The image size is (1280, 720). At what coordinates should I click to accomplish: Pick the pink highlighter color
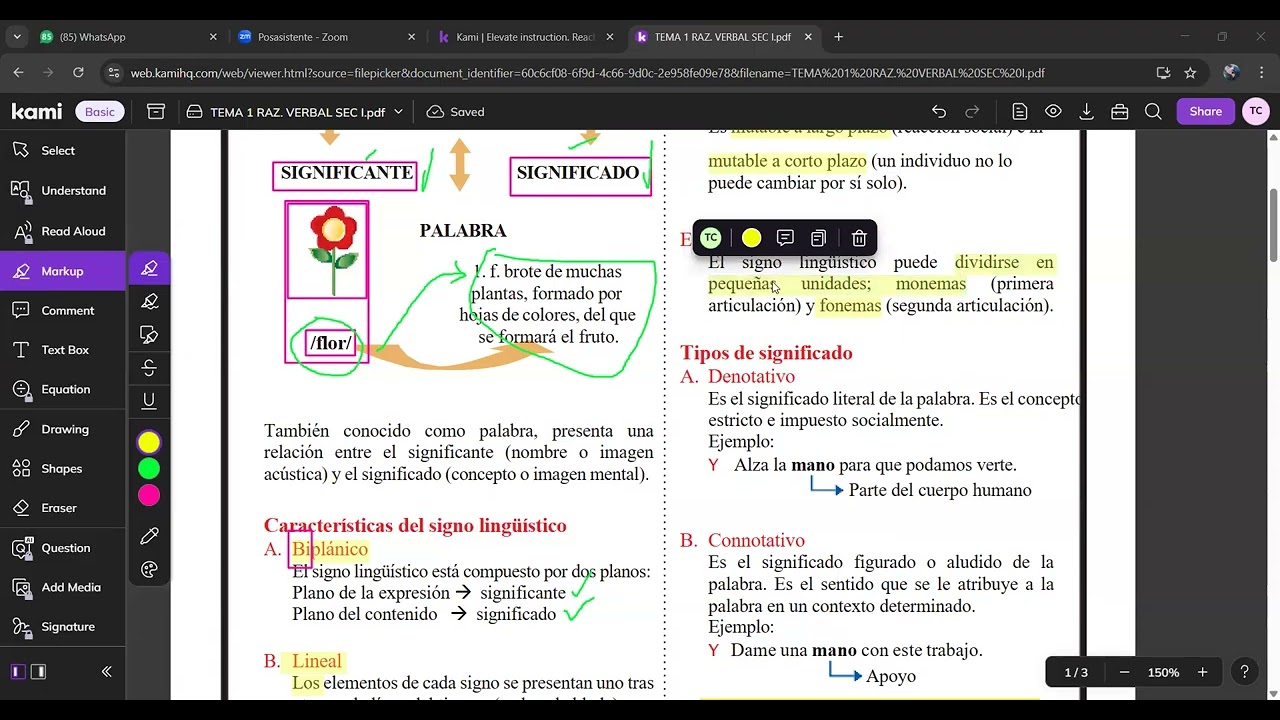point(149,495)
